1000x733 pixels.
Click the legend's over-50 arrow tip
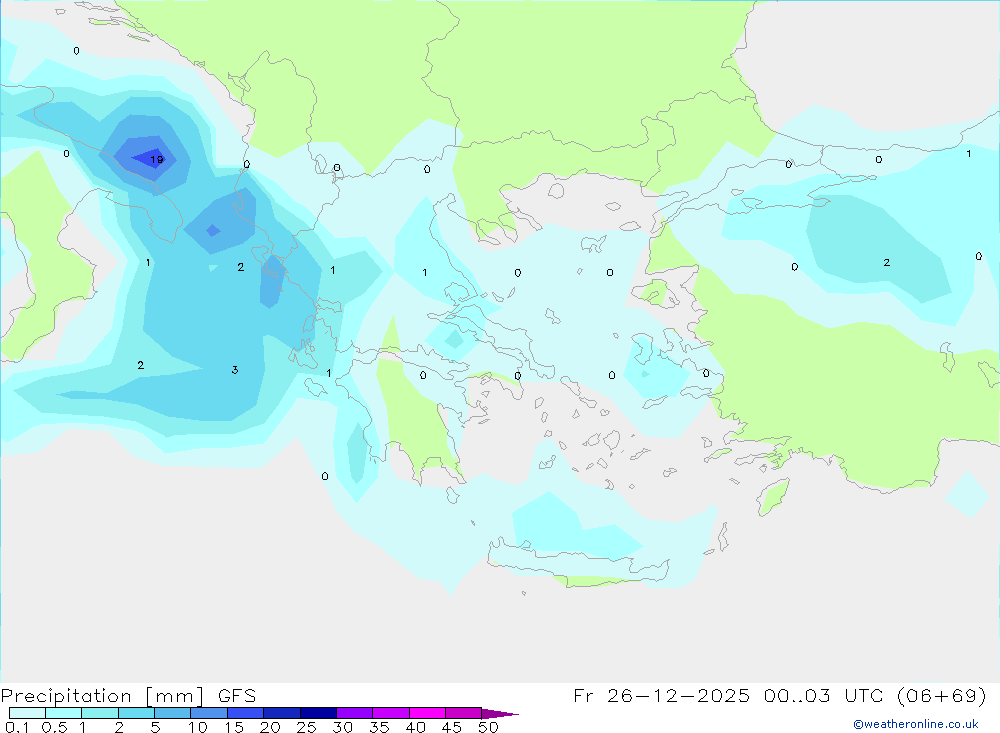click(501, 713)
